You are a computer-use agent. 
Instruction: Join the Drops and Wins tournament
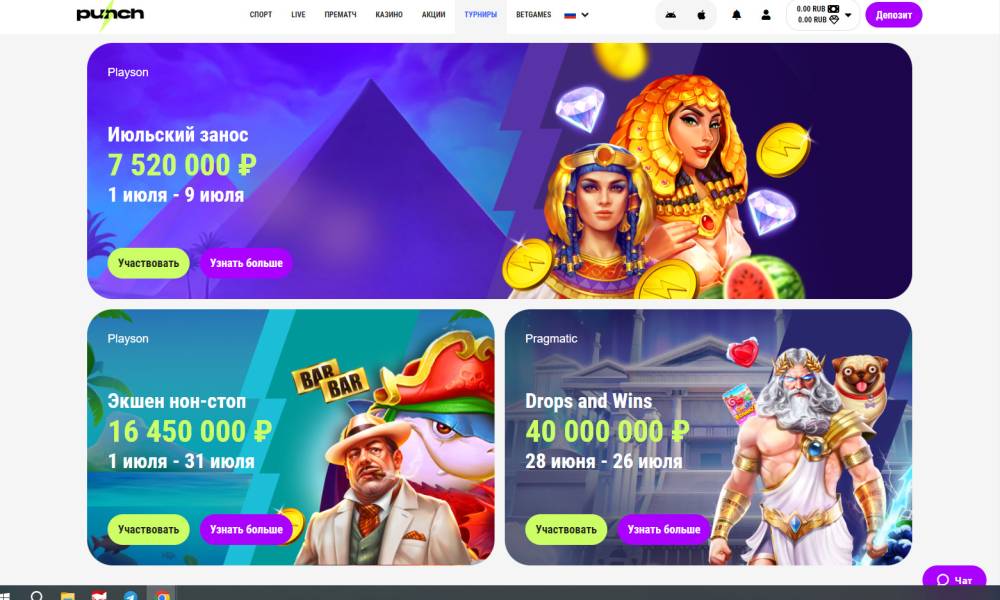(566, 529)
